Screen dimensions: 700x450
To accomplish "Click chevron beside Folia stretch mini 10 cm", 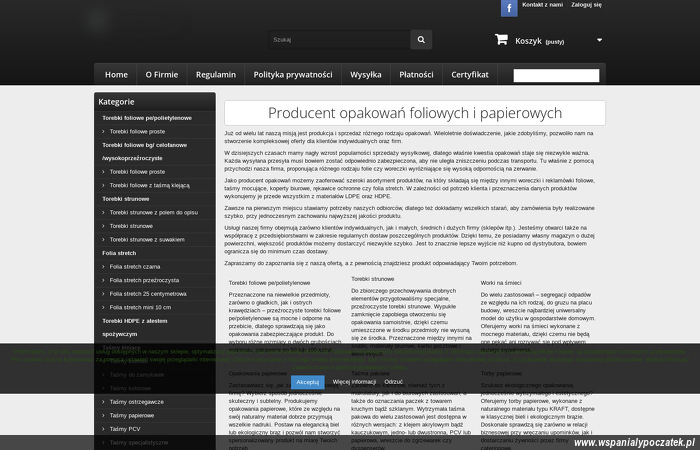I will pos(104,307).
